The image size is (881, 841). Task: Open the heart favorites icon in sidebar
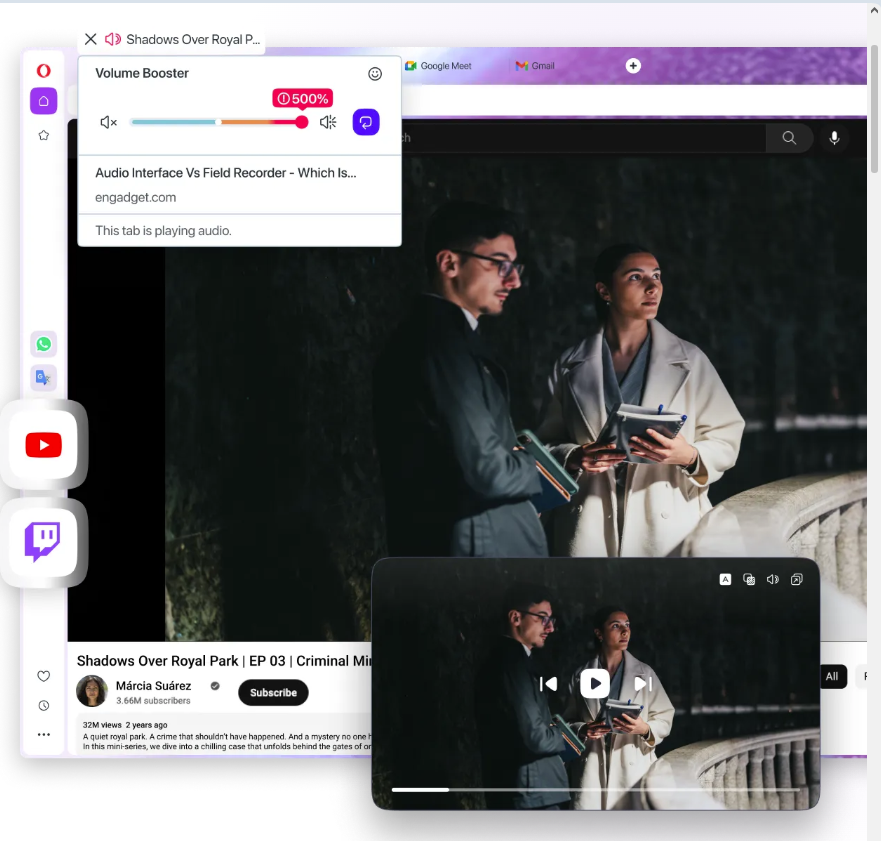(x=43, y=676)
